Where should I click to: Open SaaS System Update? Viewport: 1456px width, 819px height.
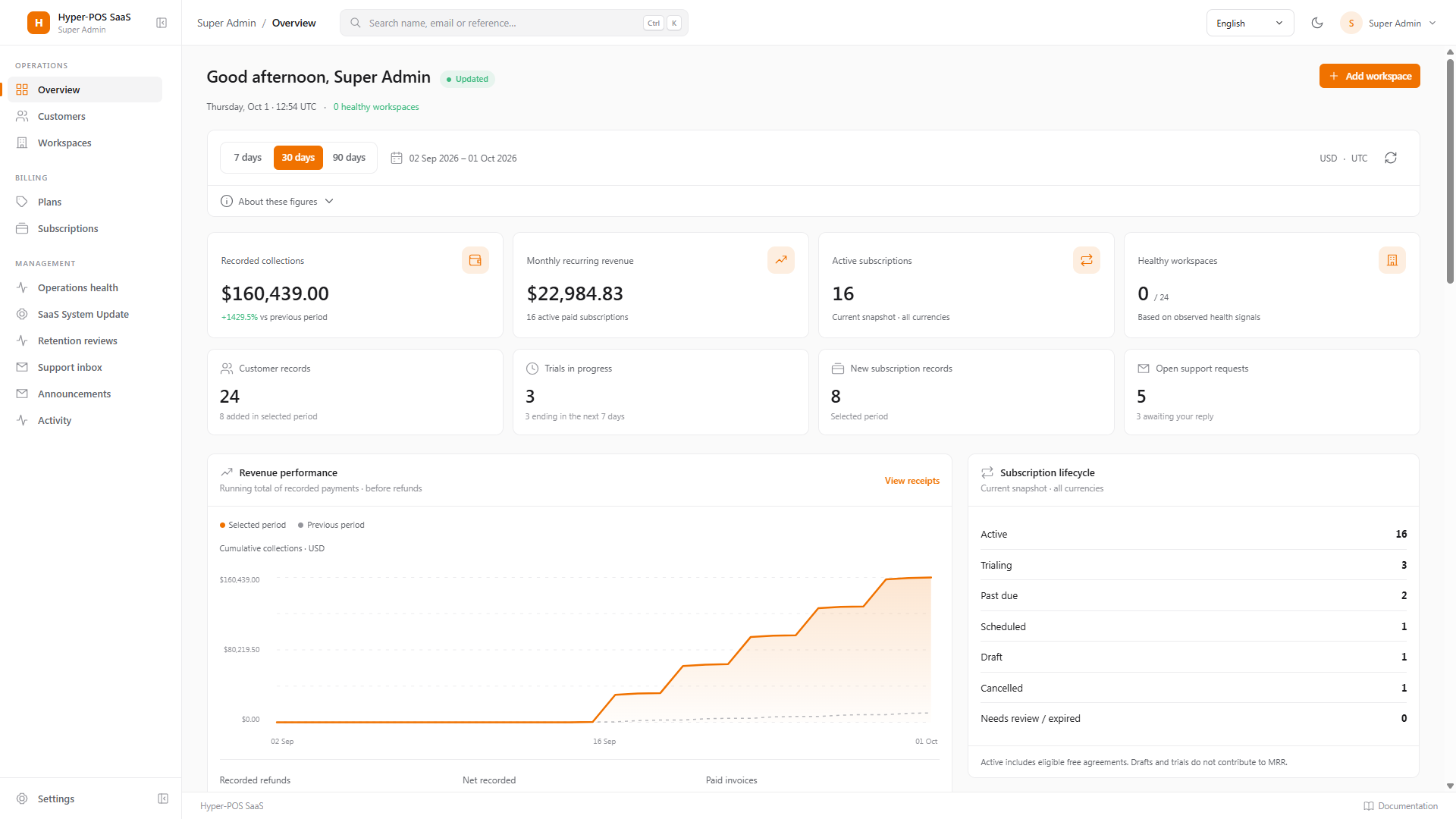pos(85,314)
